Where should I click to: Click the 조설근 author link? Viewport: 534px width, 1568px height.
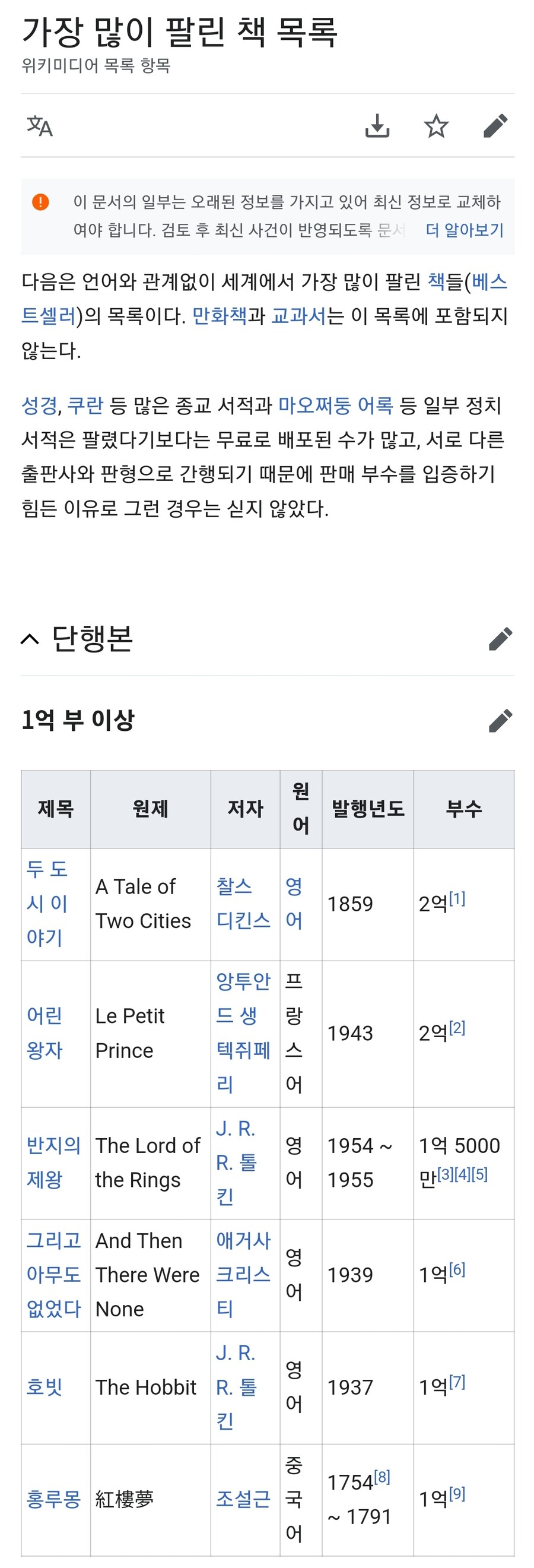point(243,1499)
